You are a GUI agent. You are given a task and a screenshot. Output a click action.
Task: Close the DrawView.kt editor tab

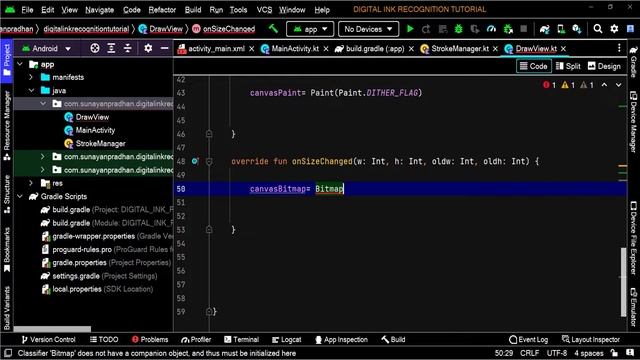pyautogui.click(x=563, y=49)
